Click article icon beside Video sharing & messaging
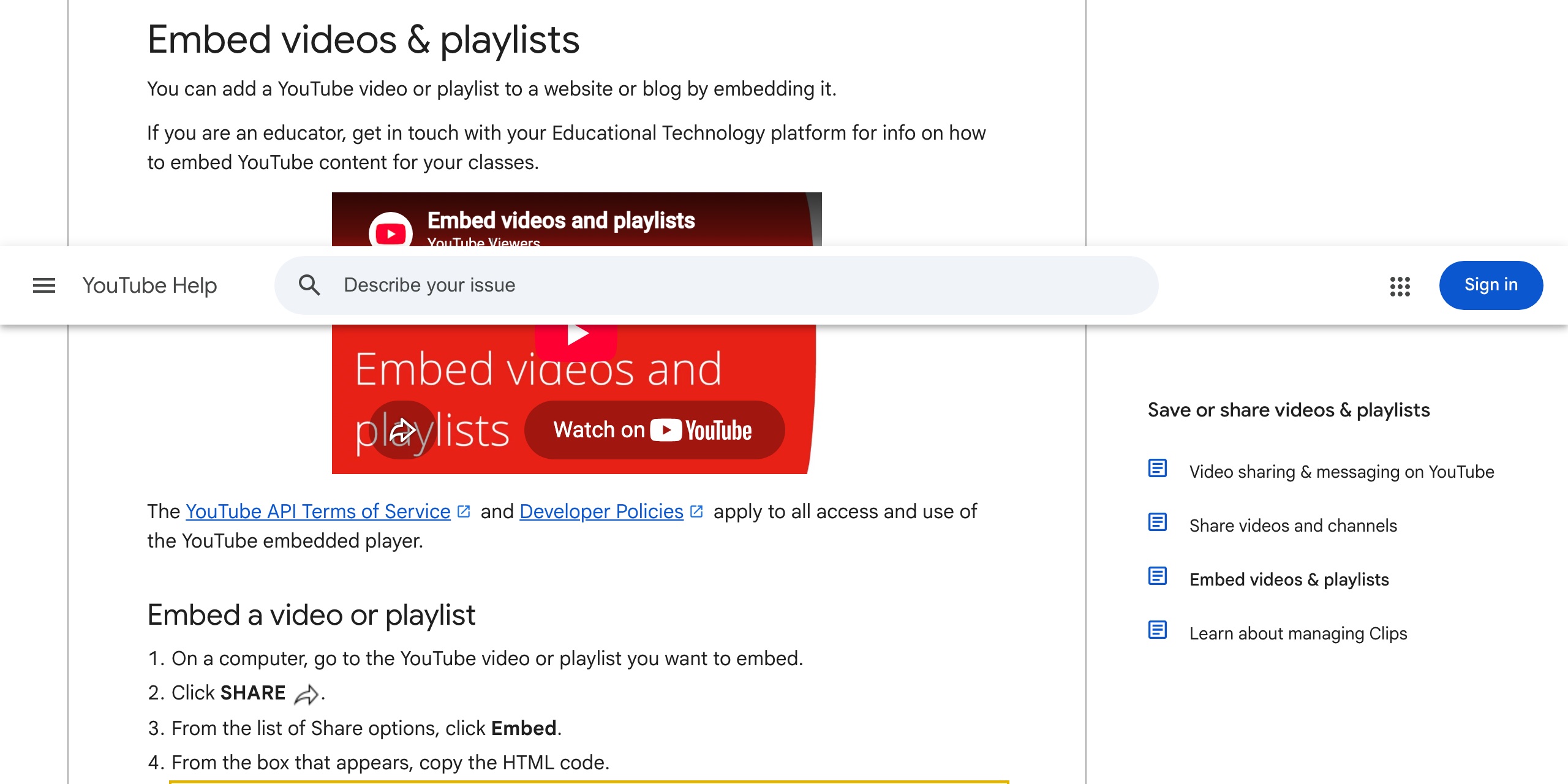Image resolution: width=1568 pixels, height=784 pixels. [1158, 469]
